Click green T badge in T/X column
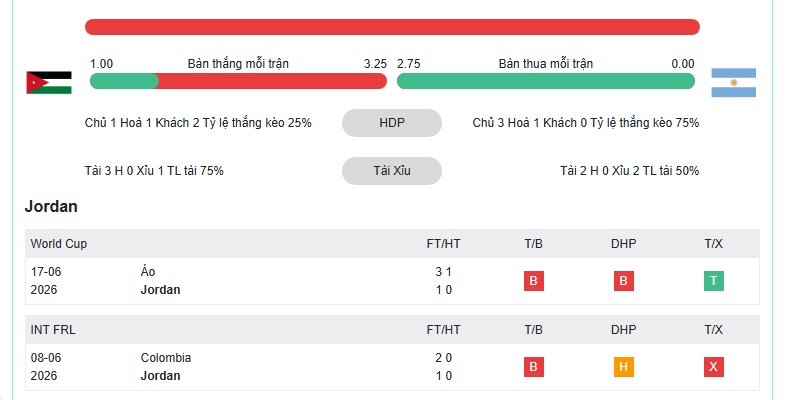Screen dimensions: 800x400 coord(714,281)
